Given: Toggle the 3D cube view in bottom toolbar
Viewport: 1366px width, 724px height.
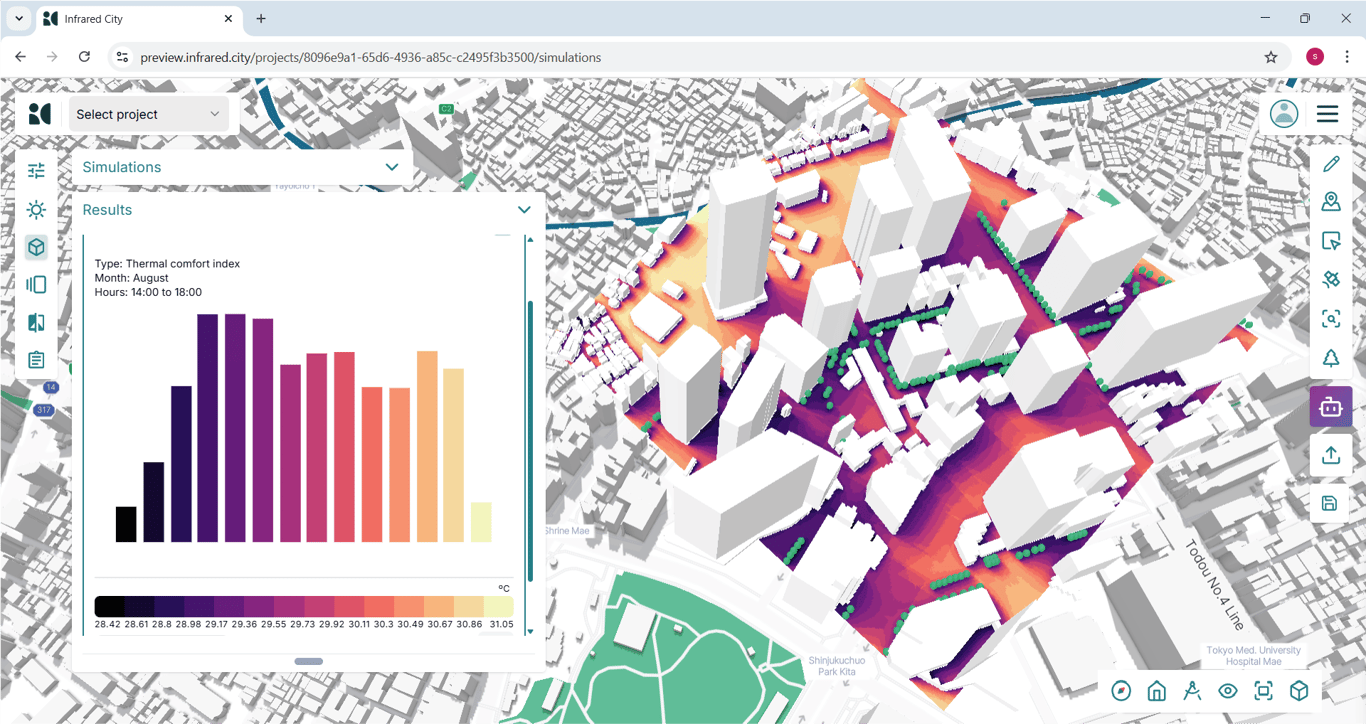Looking at the screenshot, I should point(1299,691).
